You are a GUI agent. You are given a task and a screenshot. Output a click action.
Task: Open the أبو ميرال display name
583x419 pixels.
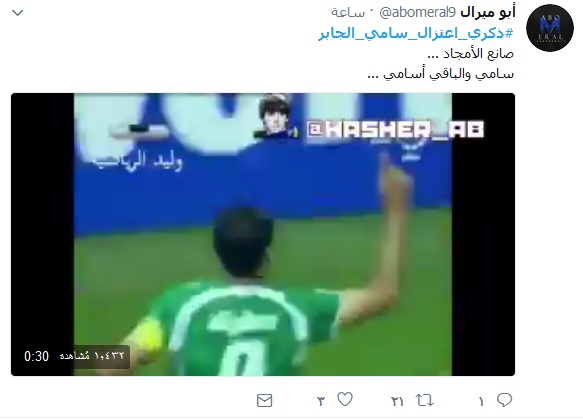point(487,13)
